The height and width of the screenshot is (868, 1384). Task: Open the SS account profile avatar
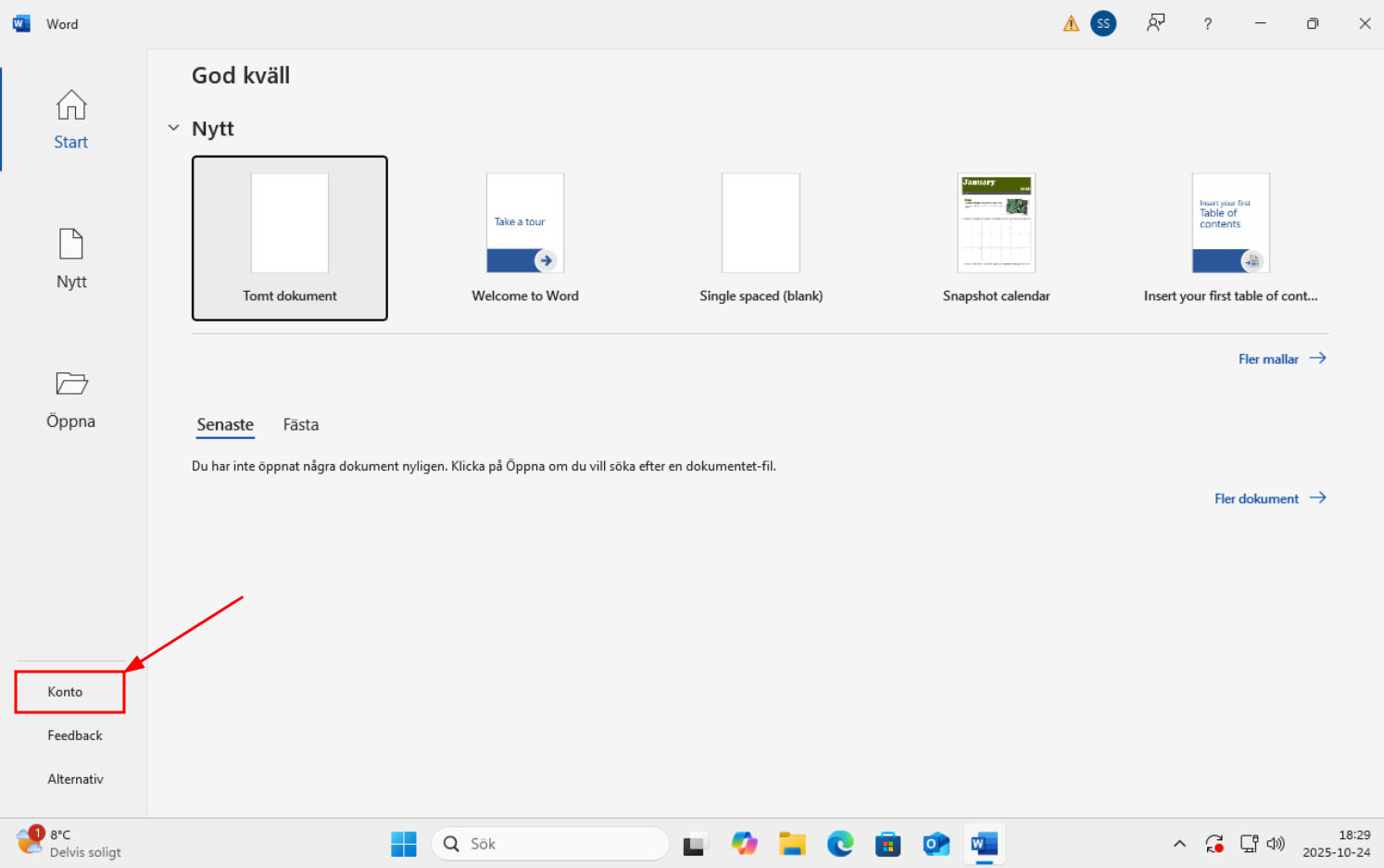coord(1102,24)
